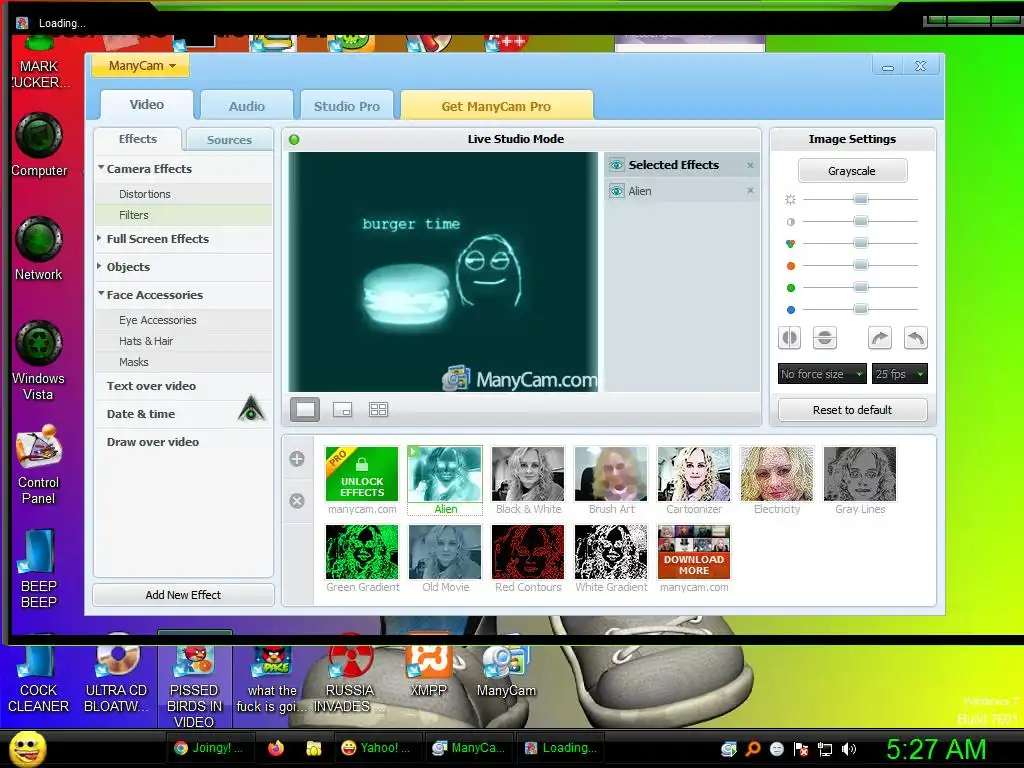Open the ManyCam desktop shortcut
The width and height of the screenshot is (1024, 768).
(506, 671)
